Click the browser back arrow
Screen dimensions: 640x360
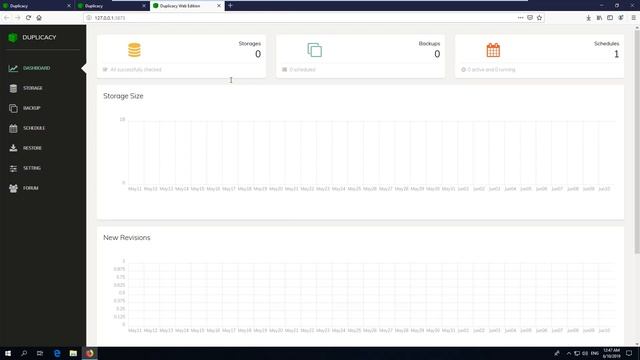click(7, 18)
